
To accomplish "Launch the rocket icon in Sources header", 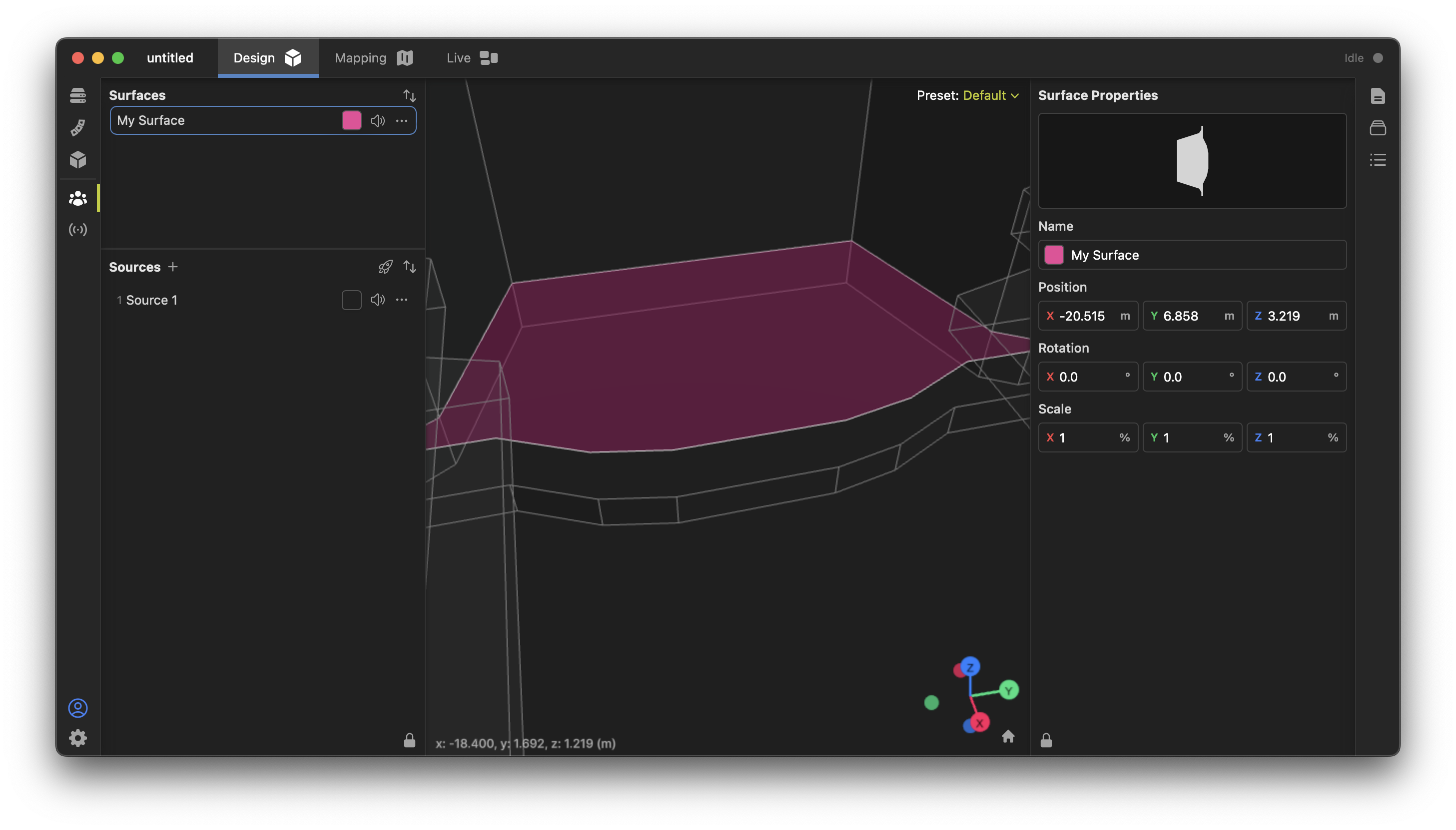I will click(386, 267).
